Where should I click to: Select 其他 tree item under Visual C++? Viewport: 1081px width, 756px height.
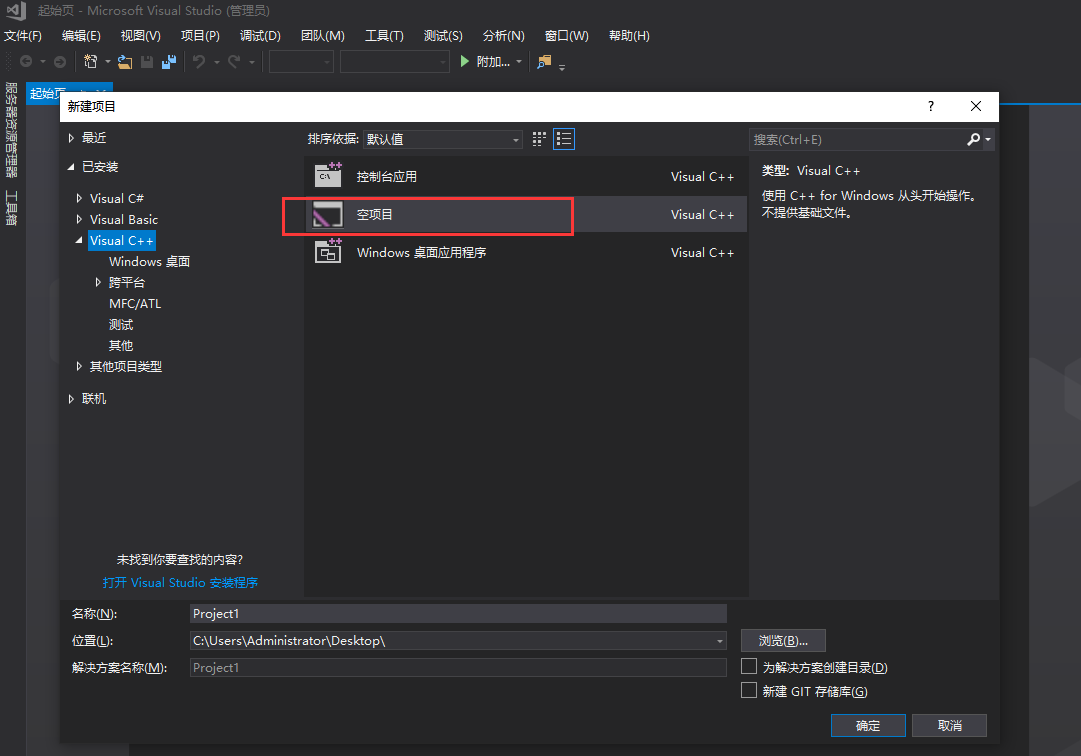[121, 346]
